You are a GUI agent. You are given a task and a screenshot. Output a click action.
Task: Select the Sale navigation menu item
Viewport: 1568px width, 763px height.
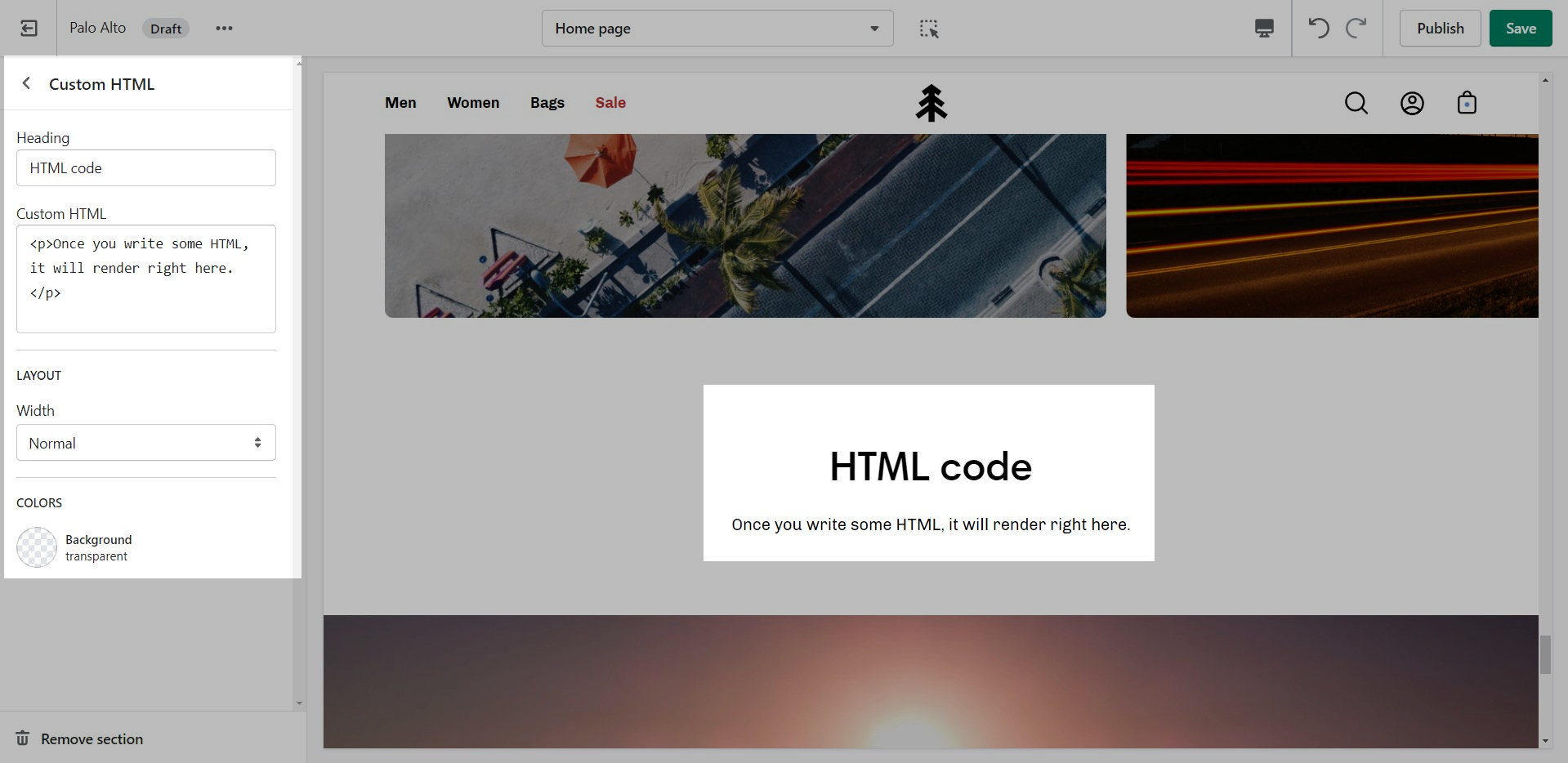point(610,103)
